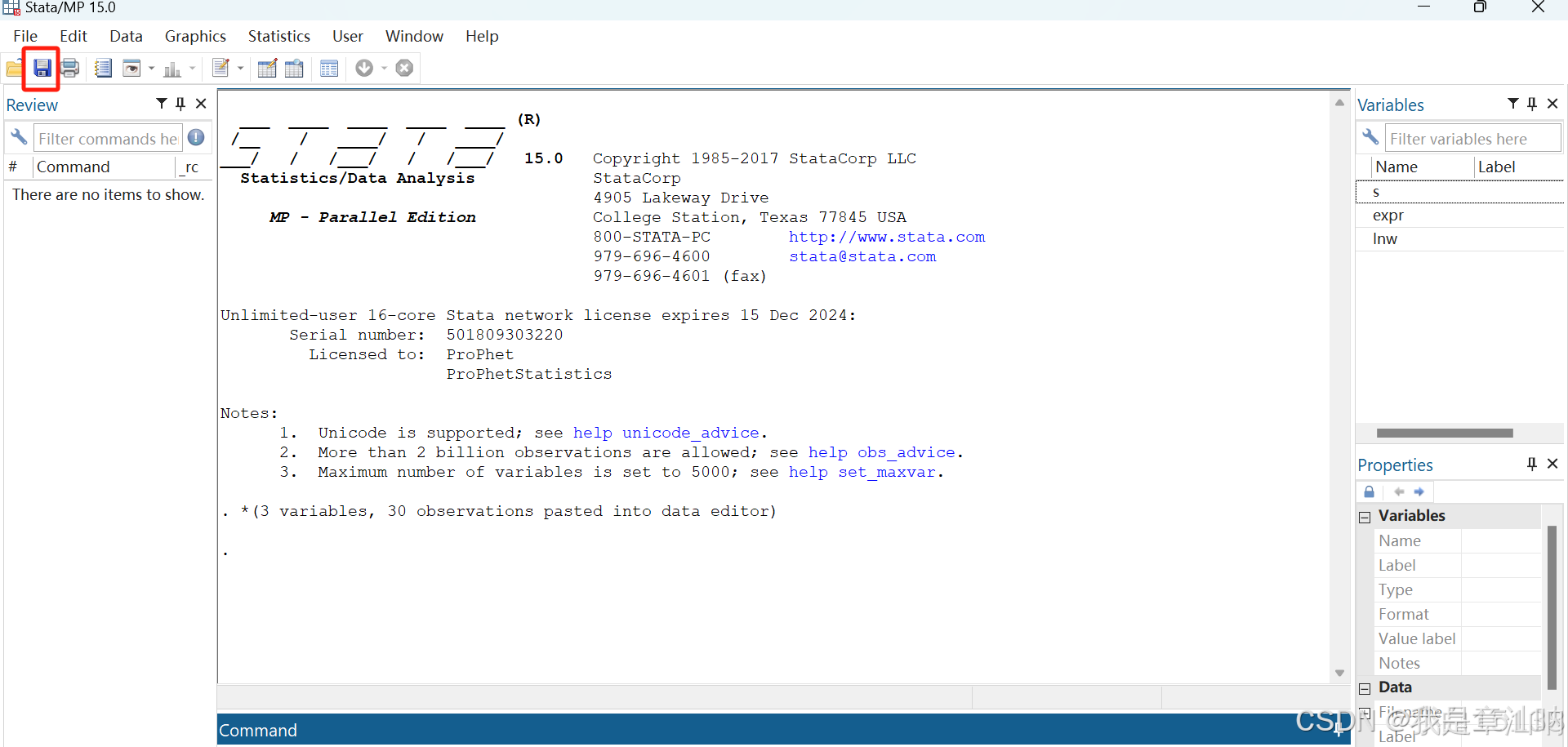Open the Data Editor (Browse) icon
This screenshot has width=1568, height=747.
point(294,68)
